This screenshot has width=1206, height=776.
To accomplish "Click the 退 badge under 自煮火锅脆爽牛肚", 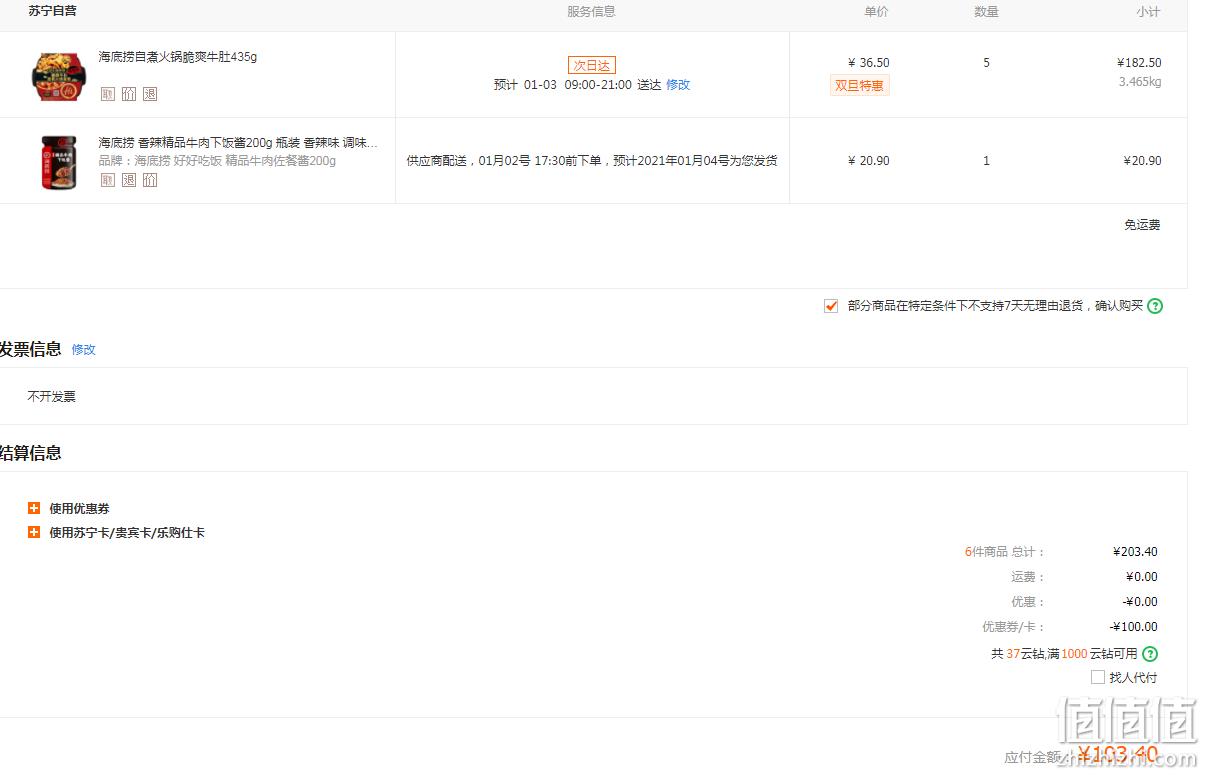I will click(x=150, y=94).
